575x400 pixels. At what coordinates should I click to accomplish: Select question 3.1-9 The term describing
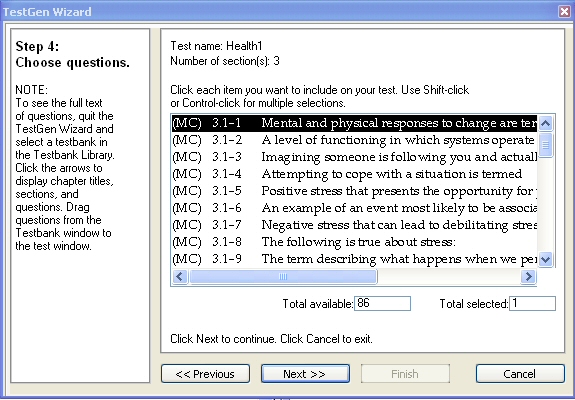coord(355,259)
